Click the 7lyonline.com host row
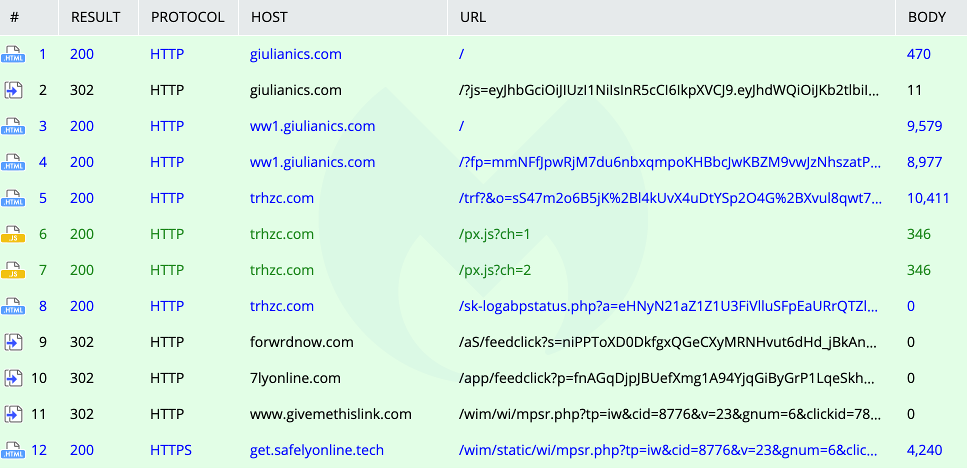967x471 pixels. [x=296, y=378]
